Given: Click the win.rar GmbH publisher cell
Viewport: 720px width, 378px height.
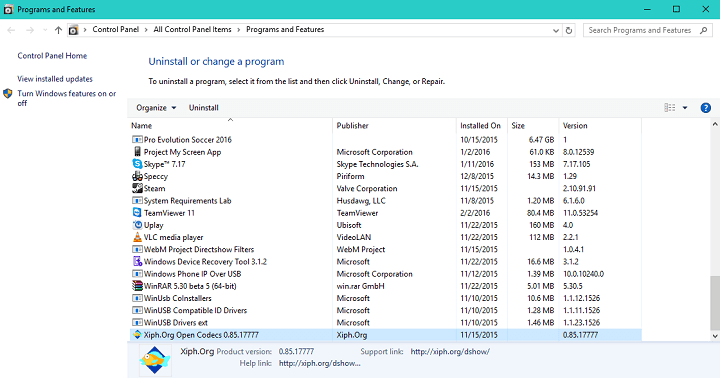Looking at the screenshot, I should (360, 286).
